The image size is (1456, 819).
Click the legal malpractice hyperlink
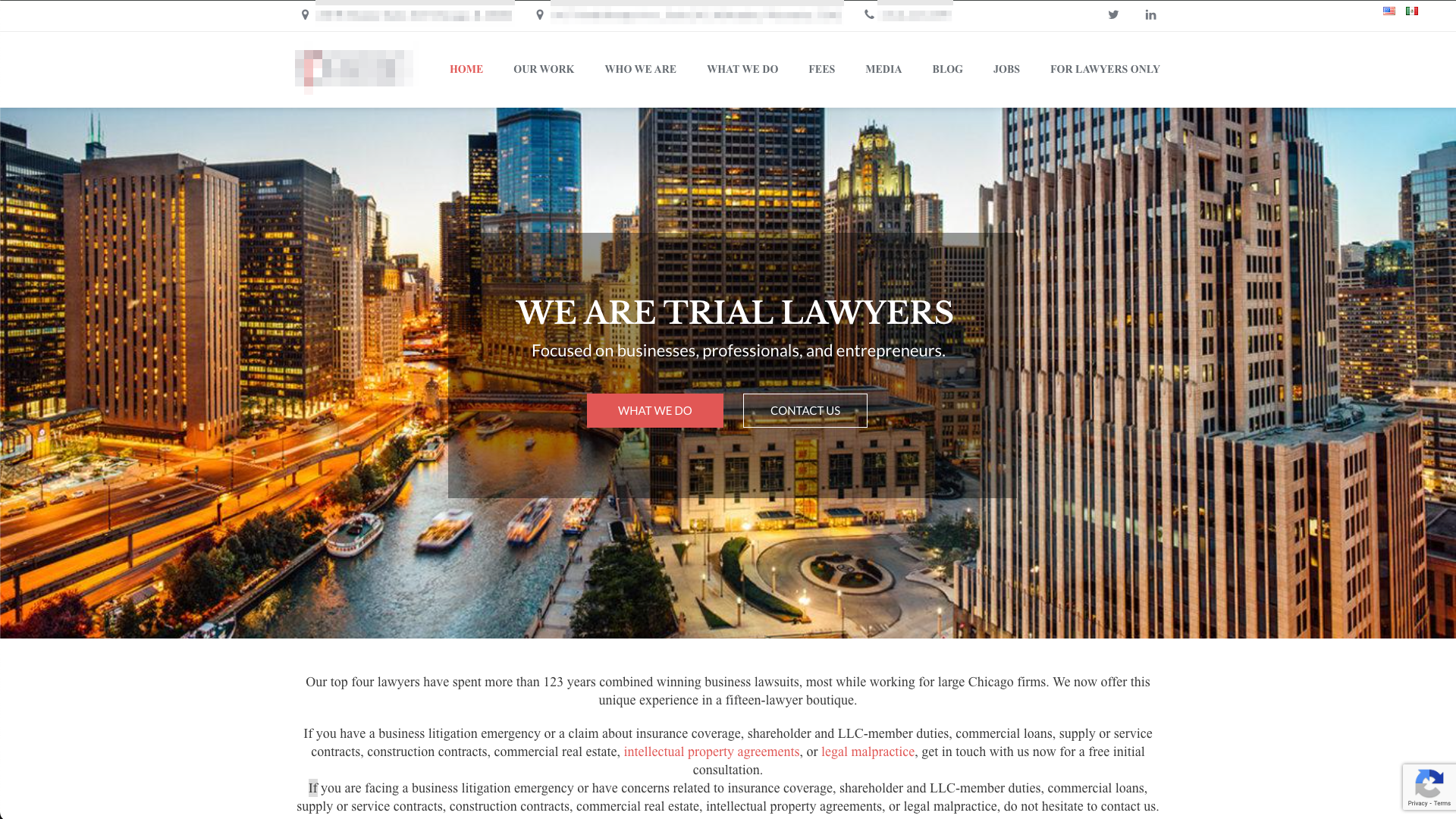tap(867, 751)
